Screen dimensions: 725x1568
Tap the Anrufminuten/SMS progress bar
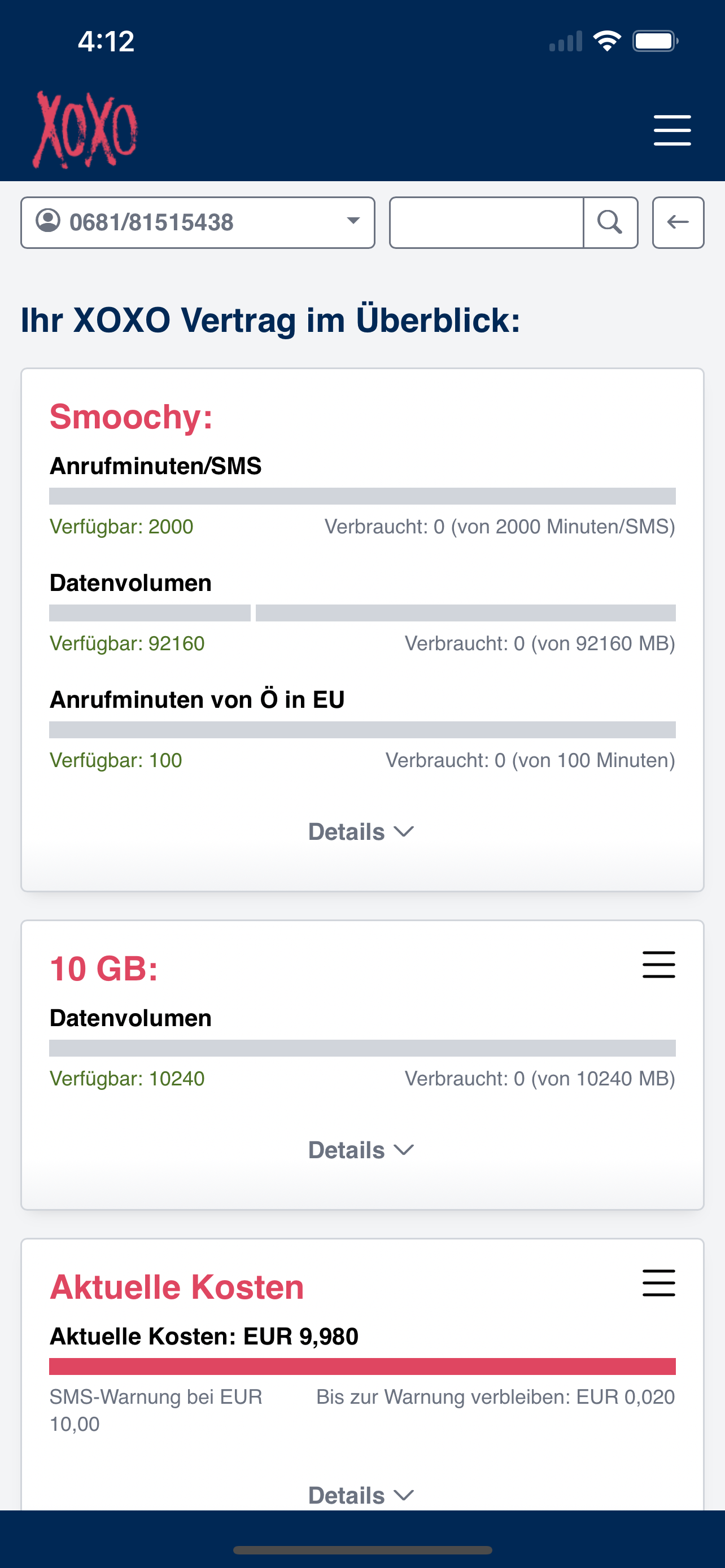coord(362,496)
